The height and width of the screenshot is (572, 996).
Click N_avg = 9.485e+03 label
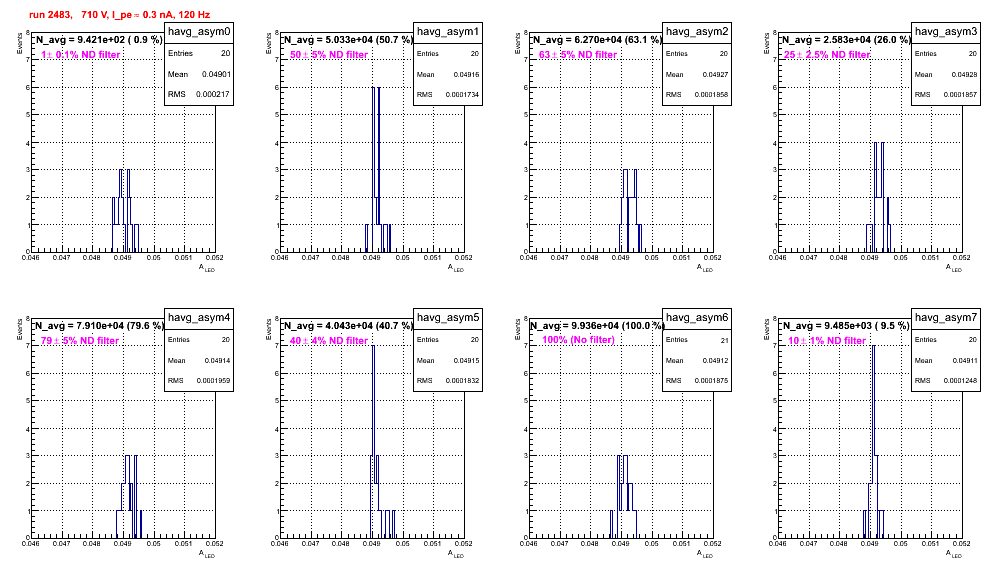point(846,326)
